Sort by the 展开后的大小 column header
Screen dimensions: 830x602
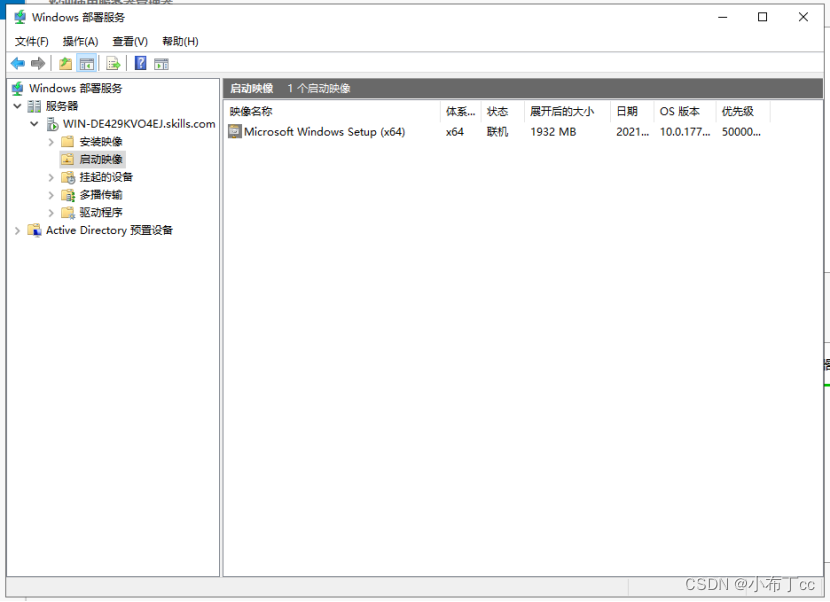(567, 111)
